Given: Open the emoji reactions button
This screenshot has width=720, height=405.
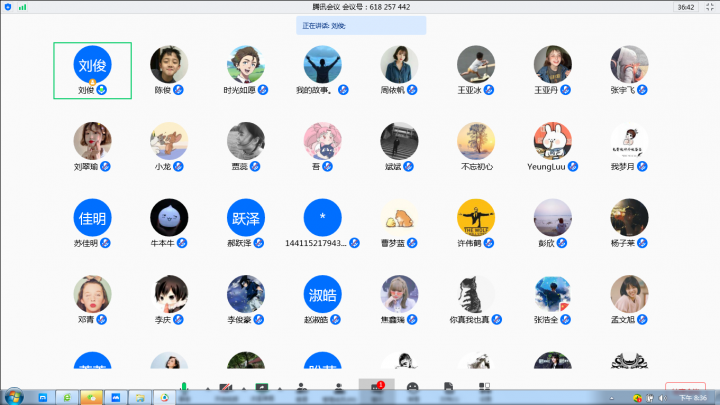Looking at the screenshot, I should point(412,387).
